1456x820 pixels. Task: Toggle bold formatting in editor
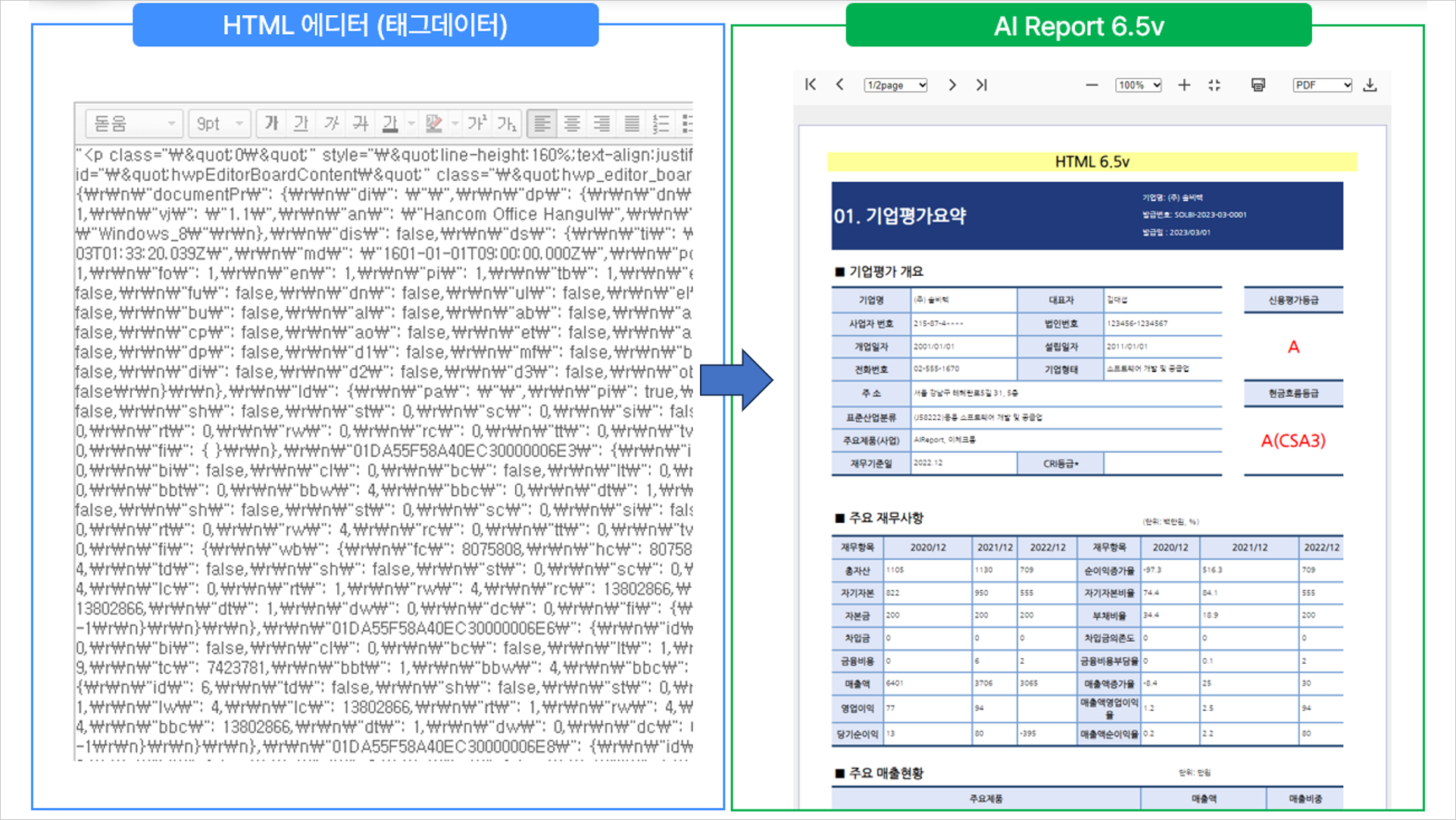[271, 123]
